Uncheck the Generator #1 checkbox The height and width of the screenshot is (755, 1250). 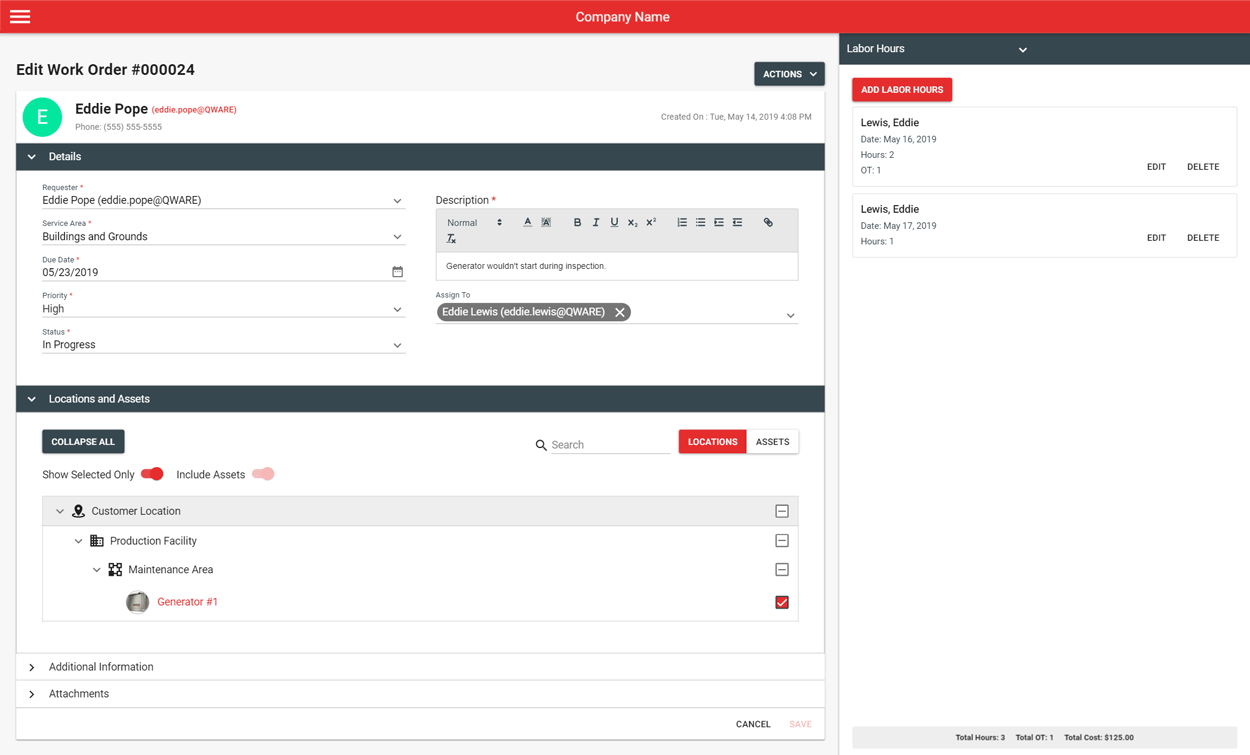(782, 602)
